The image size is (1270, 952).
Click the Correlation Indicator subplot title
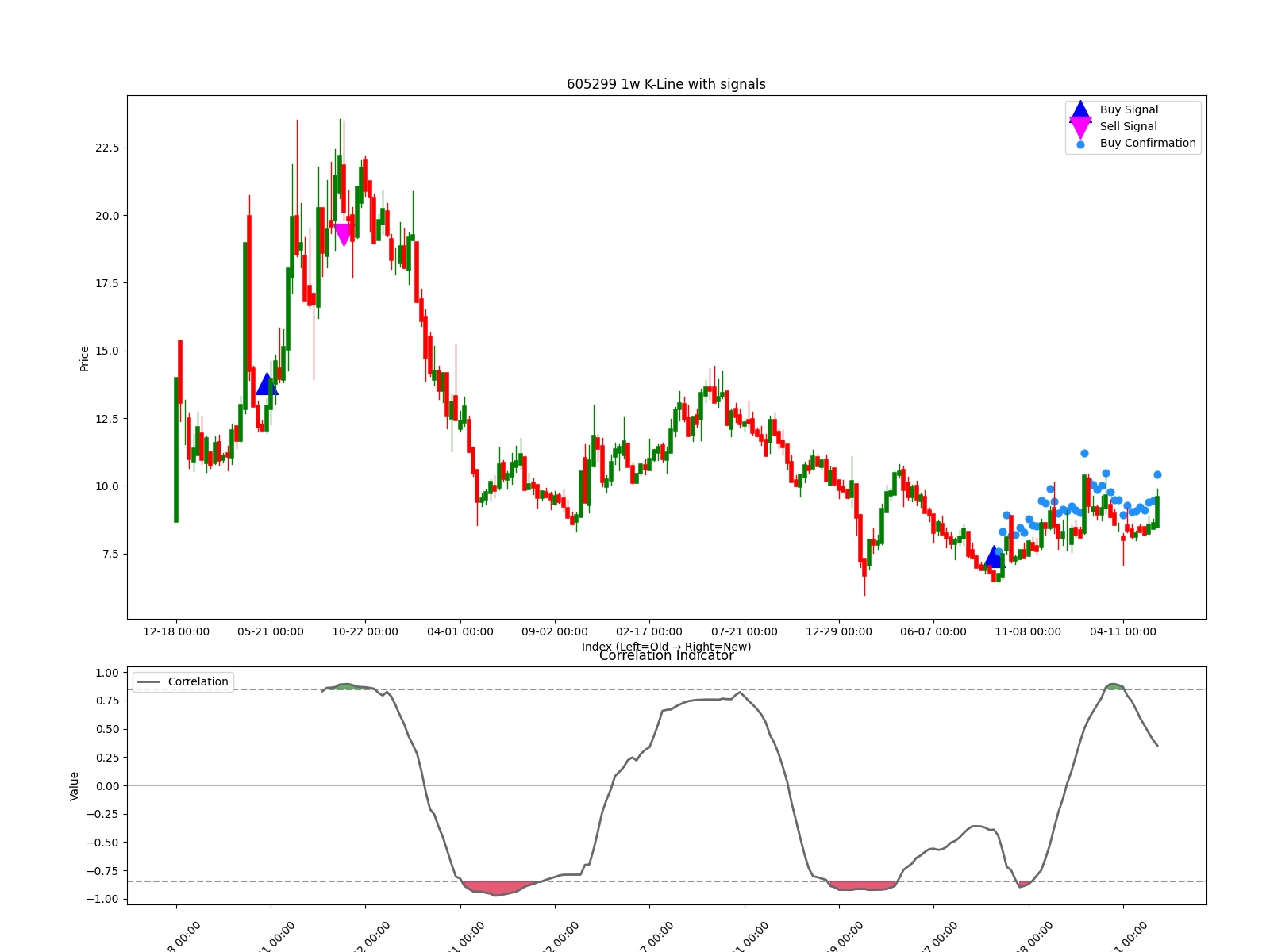pyautogui.click(x=666, y=656)
